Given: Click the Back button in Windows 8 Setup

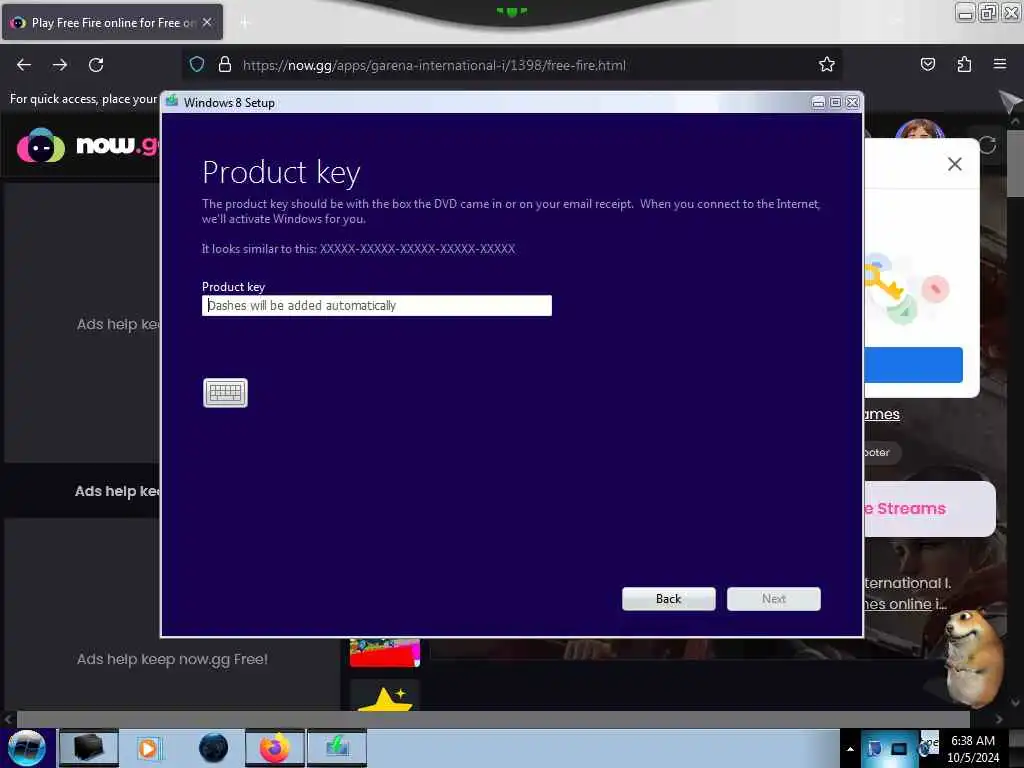Looking at the screenshot, I should point(668,599).
